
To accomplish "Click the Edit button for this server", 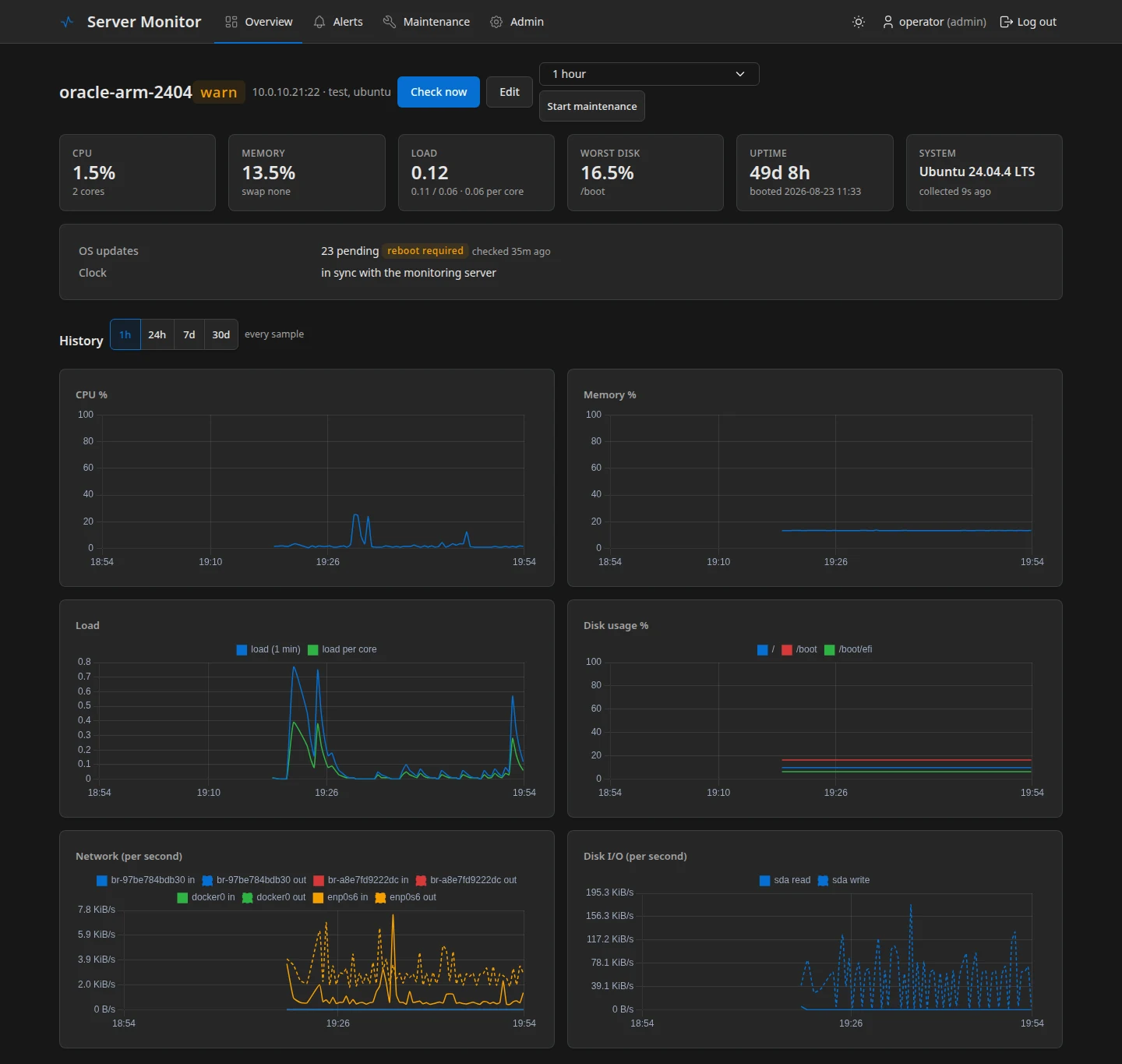I will click(510, 92).
